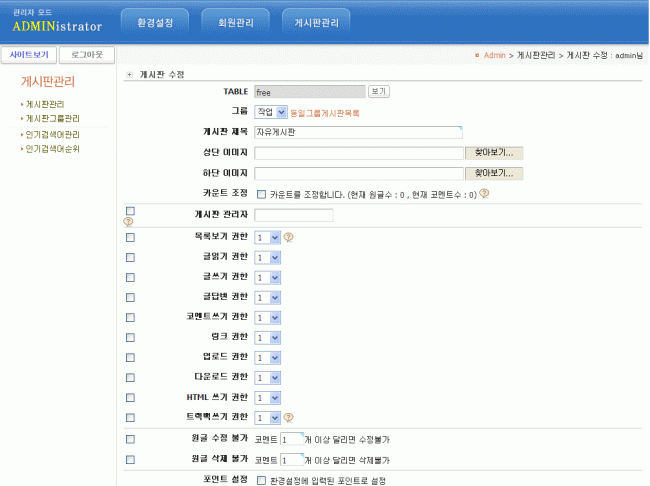The image size is (650, 486).
Task: Open the 회원관리 top menu
Action: [235, 21]
